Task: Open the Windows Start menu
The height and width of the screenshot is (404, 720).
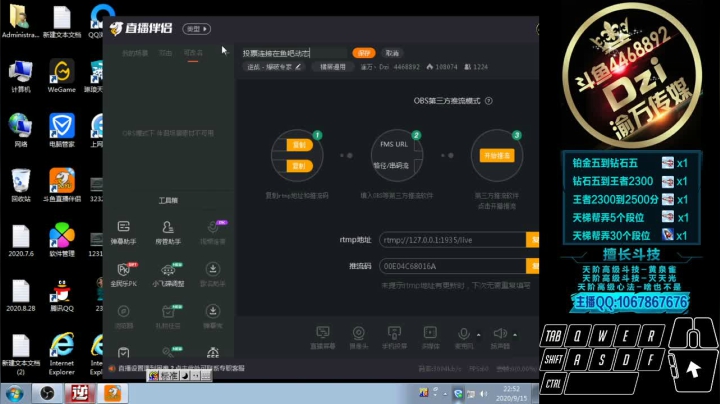Action: 14,394
